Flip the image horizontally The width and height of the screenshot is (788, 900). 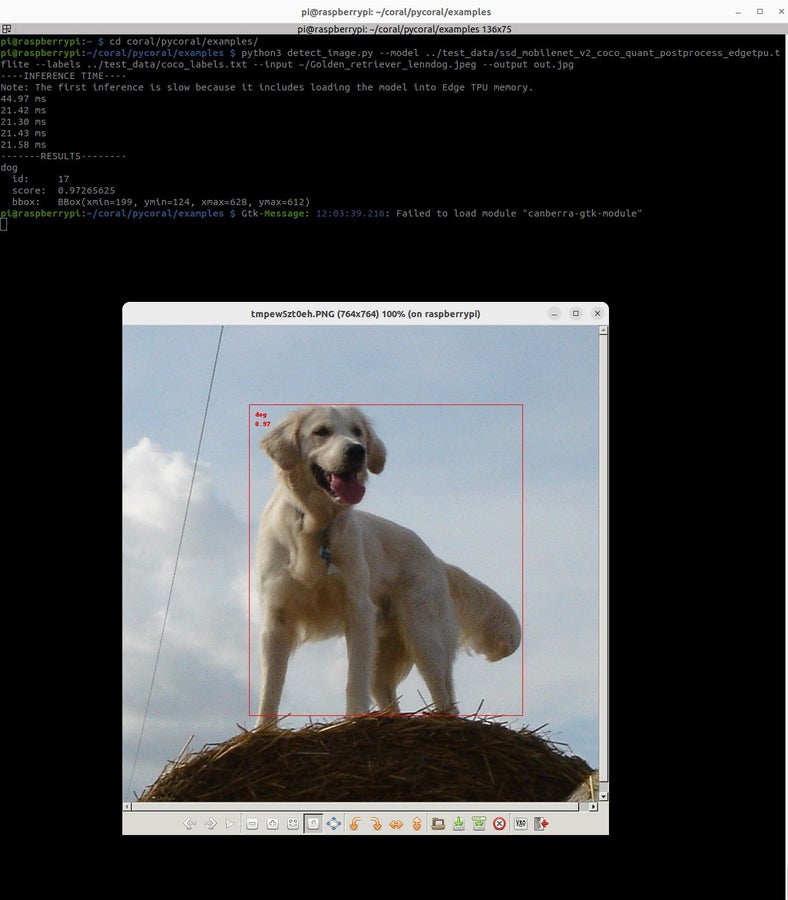396,824
